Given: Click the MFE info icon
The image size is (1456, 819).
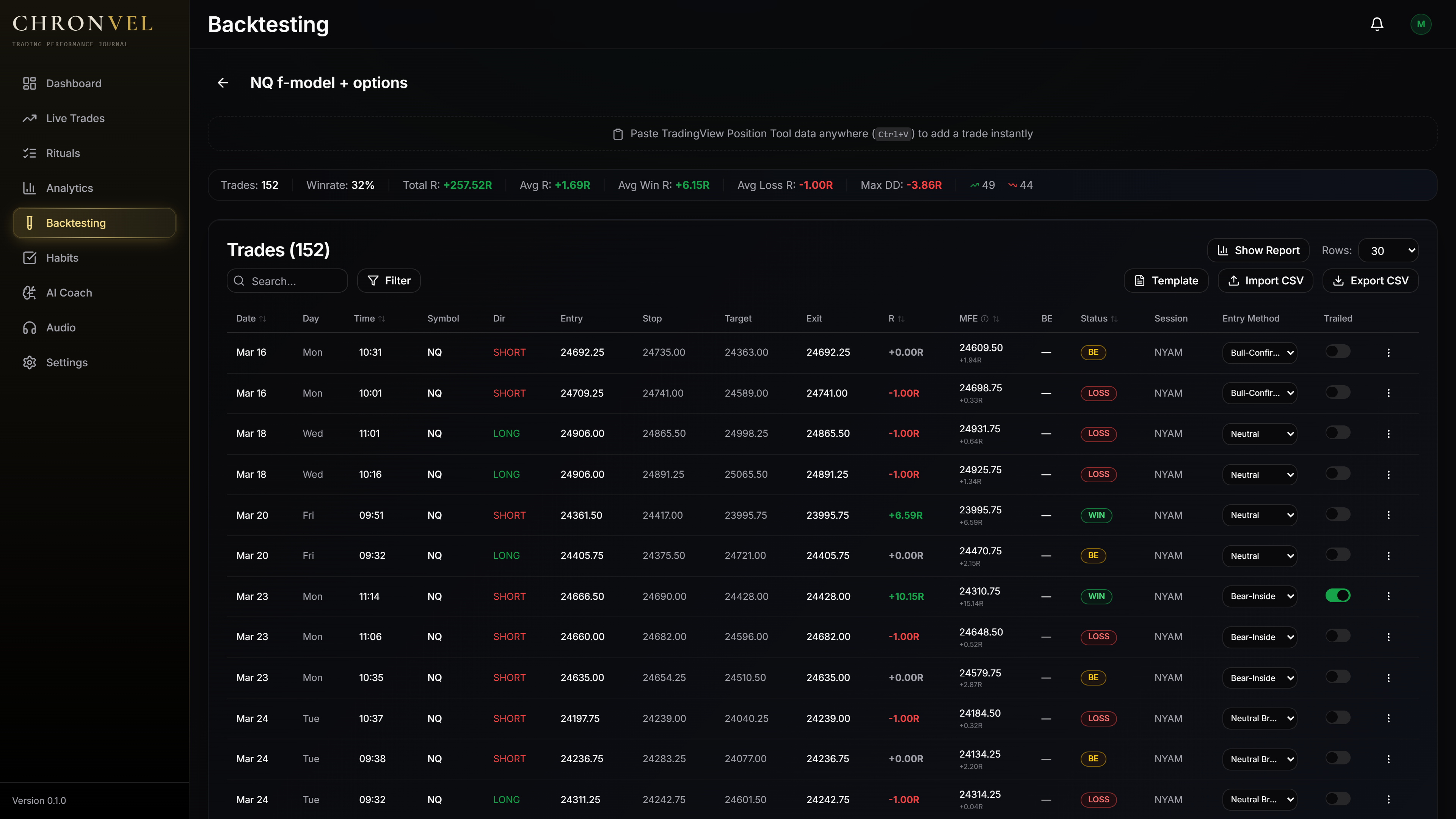Looking at the screenshot, I should 985,319.
